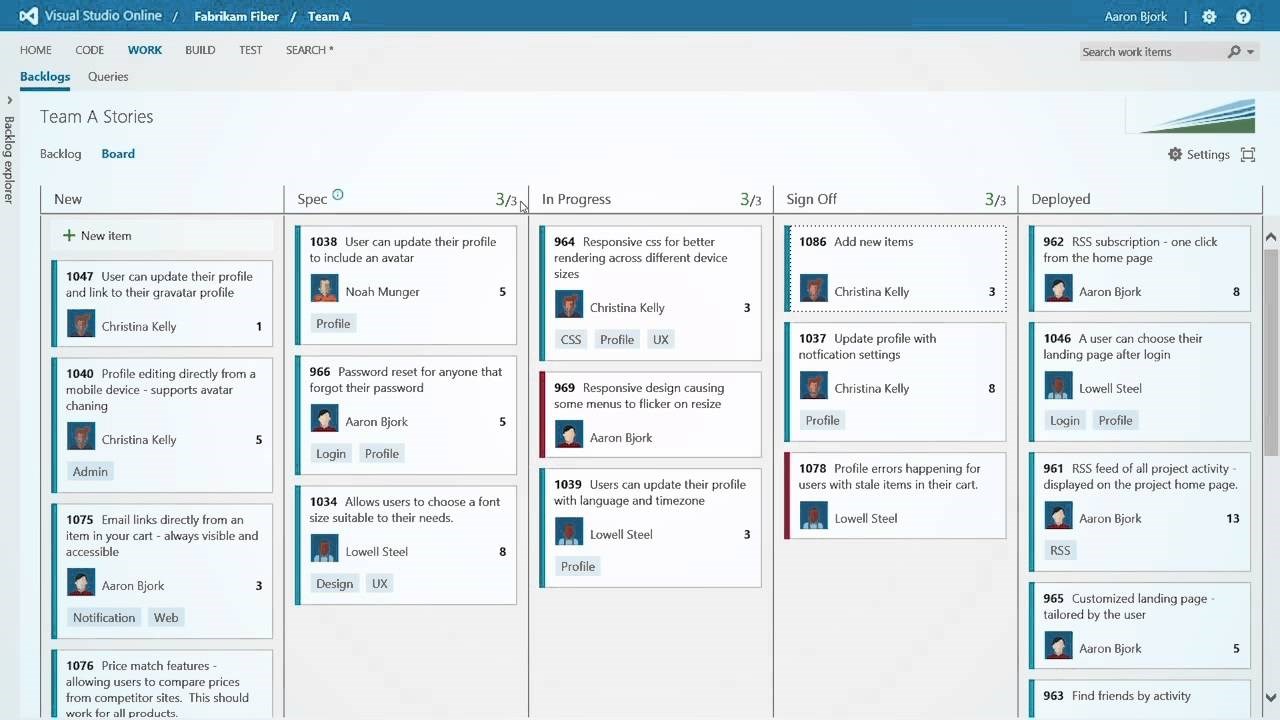Click the RSS tag on card 961
Viewport: 1280px width, 720px height.
click(x=1060, y=551)
